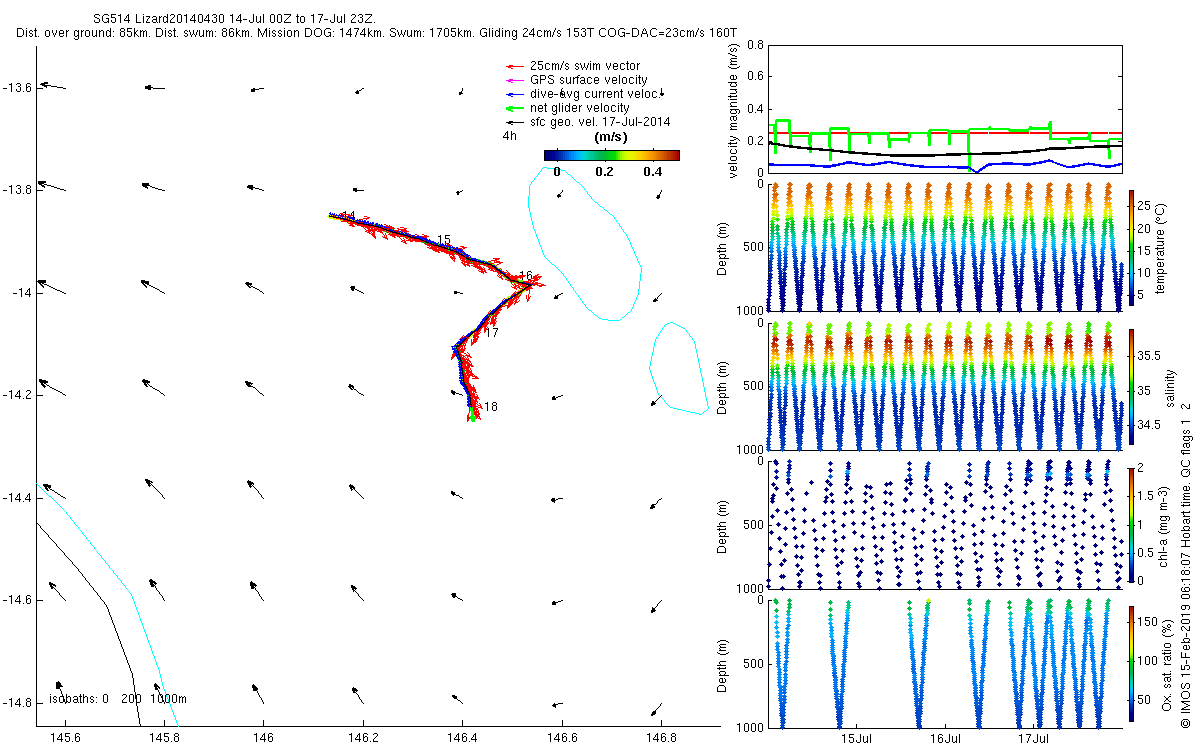This screenshot has width=1200, height=750.
Task: Click '150' tick on the oxygen colorbar
Action: (x=1149, y=623)
